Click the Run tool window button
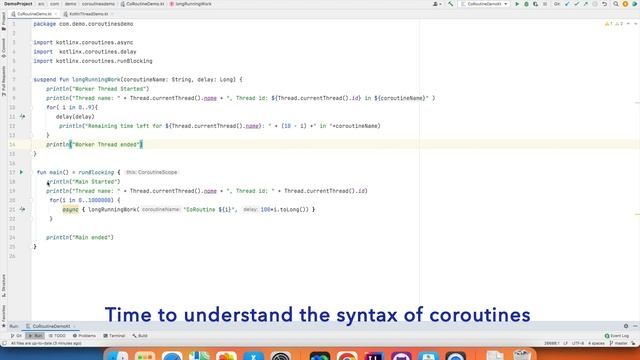This screenshot has height=360, width=640. click(x=35, y=336)
